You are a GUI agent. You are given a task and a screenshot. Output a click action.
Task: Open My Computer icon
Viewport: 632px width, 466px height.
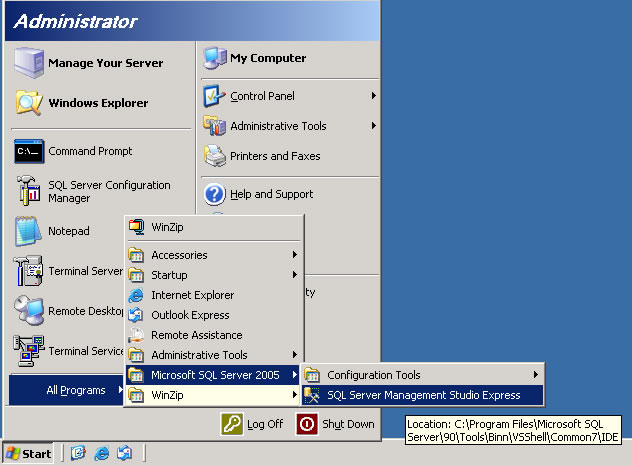(215, 58)
